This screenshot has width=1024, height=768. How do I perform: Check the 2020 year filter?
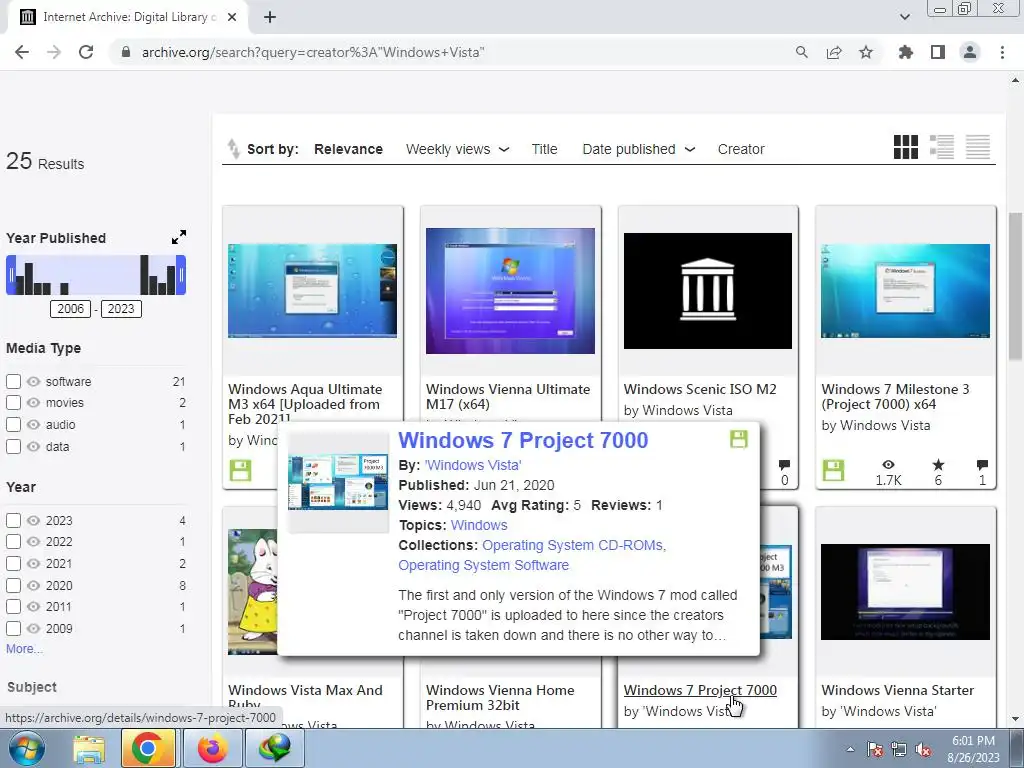[x=13, y=585]
